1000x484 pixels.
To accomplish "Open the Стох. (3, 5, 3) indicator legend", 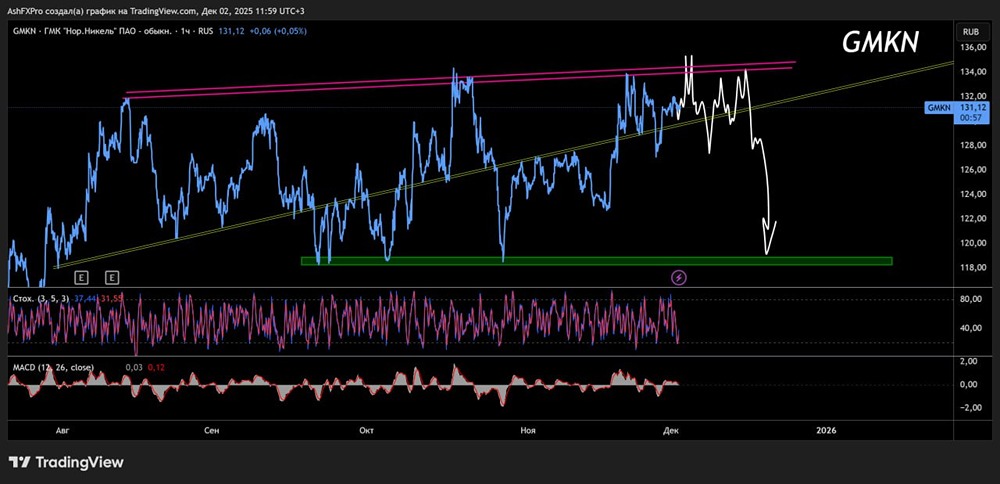I will (41, 298).
